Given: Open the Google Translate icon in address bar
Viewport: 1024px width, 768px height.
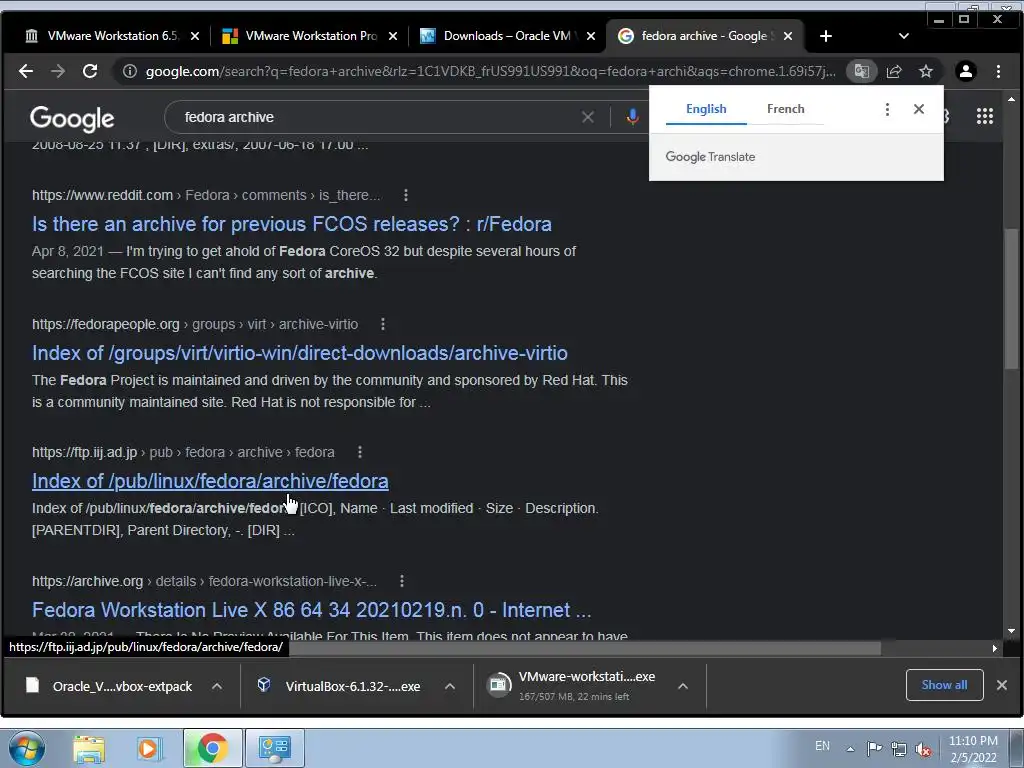Looking at the screenshot, I should coord(861,71).
